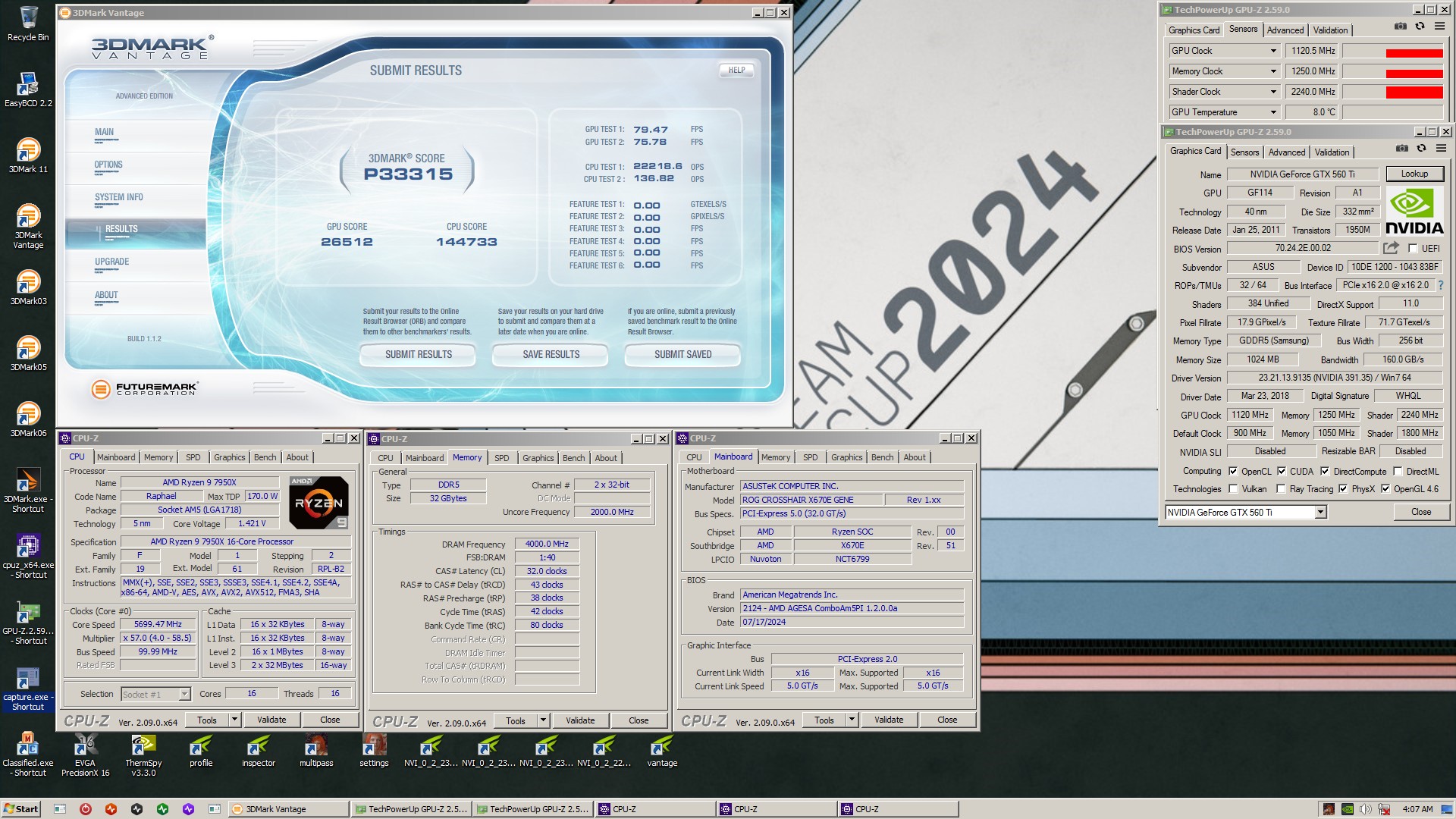This screenshot has height=819, width=1456.
Task: Open the GPU selection dropdown in GPU-Z
Action: [x=1320, y=513]
